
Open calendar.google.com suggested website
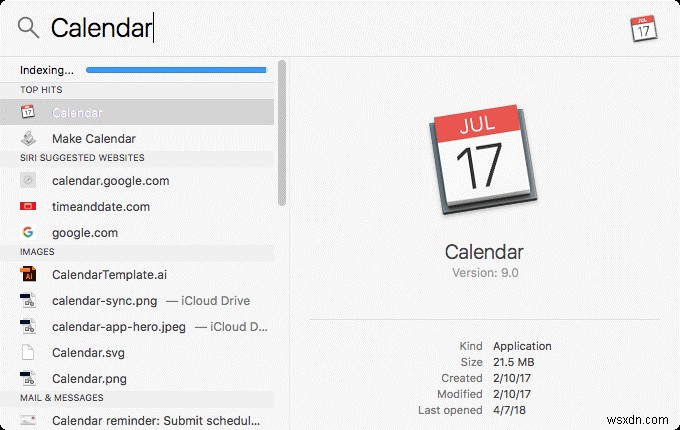137,180
